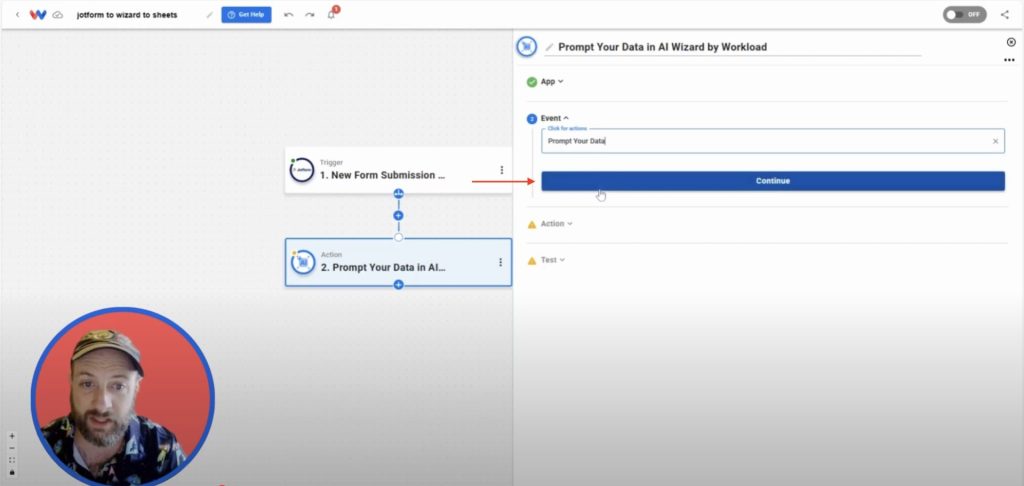Undo the last change
Image resolution: width=1024 pixels, height=486 pixels.
(289, 14)
